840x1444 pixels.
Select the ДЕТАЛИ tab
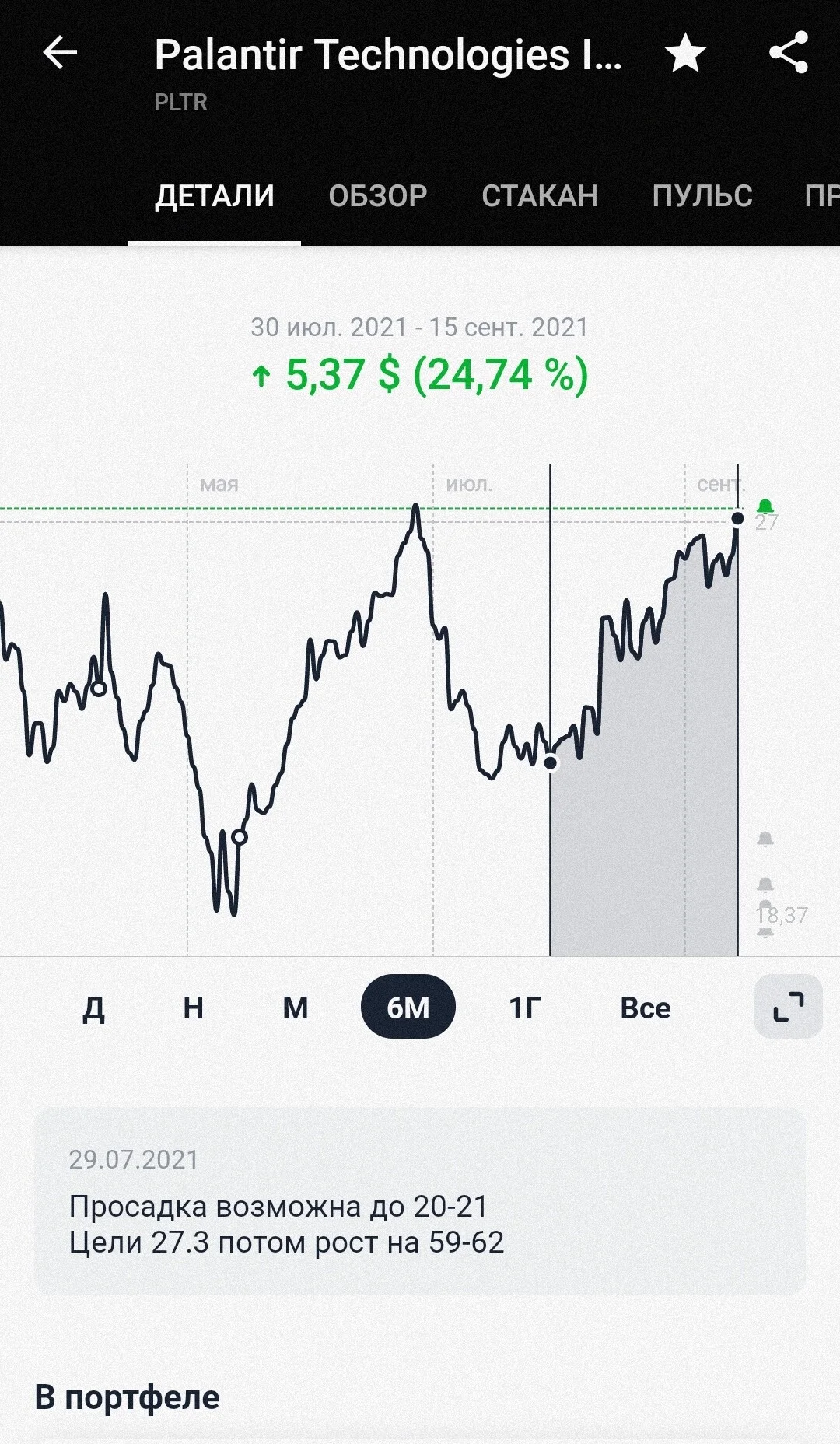(x=215, y=196)
